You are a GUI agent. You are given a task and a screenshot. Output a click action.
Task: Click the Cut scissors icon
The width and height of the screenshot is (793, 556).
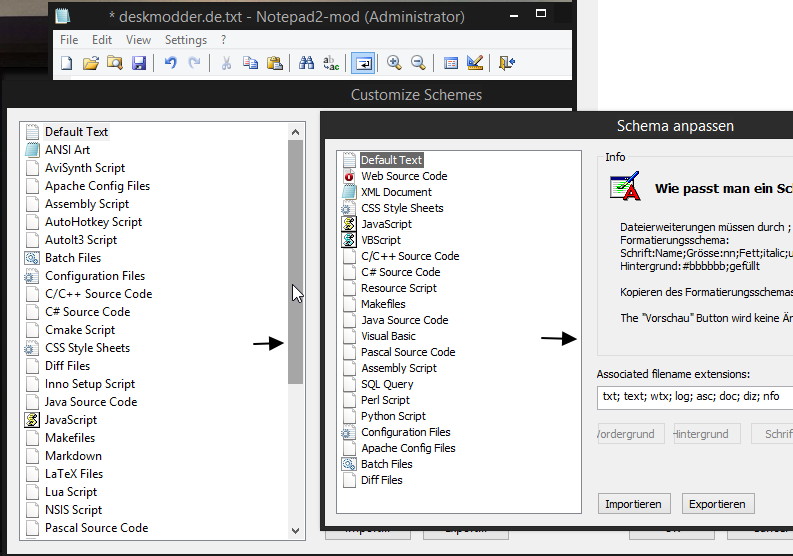coord(226,63)
